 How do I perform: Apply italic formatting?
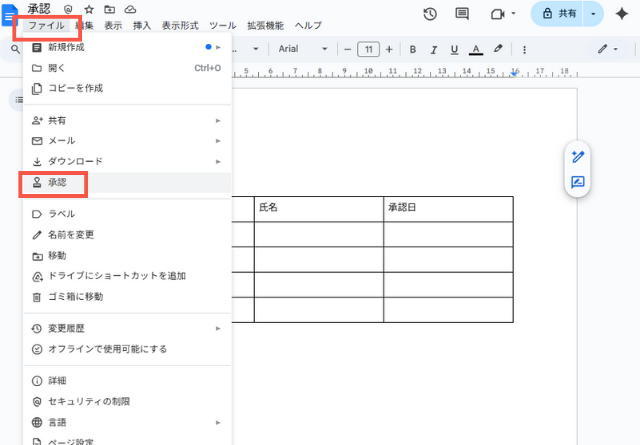point(433,49)
